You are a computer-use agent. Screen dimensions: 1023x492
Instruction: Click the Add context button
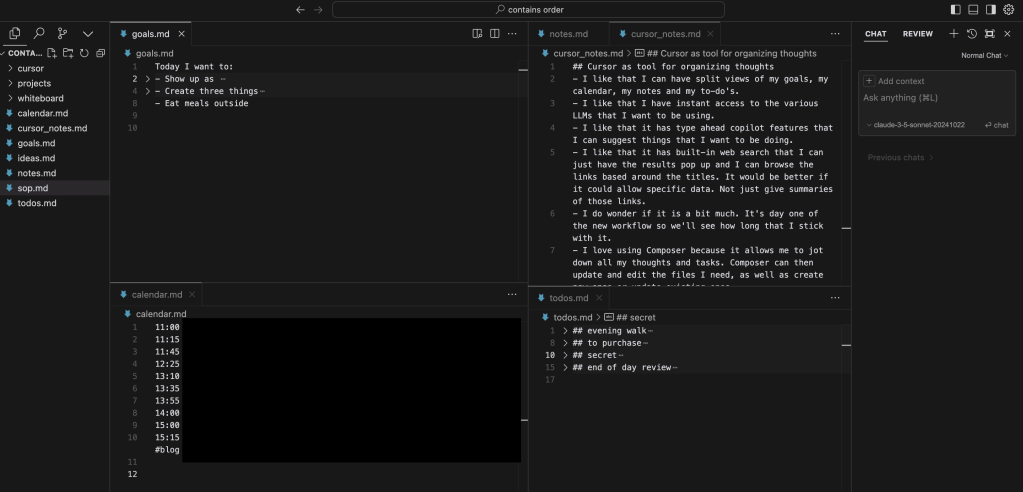[x=895, y=81]
